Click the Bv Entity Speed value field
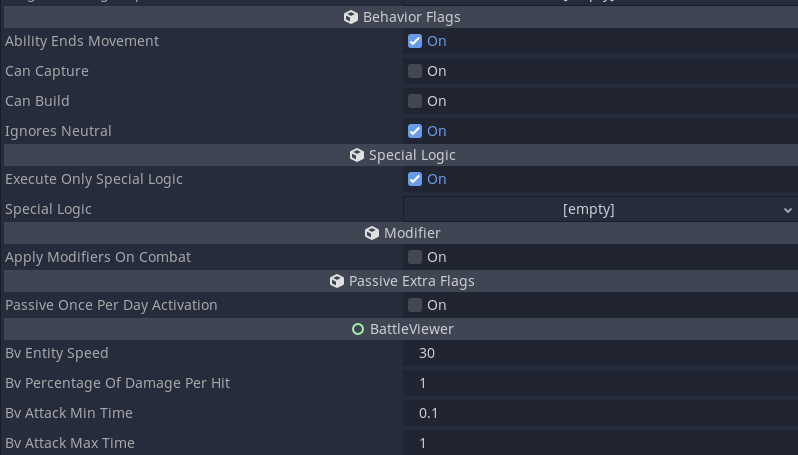The width and height of the screenshot is (798, 455). pyautogui.click(x=600, y=353)
